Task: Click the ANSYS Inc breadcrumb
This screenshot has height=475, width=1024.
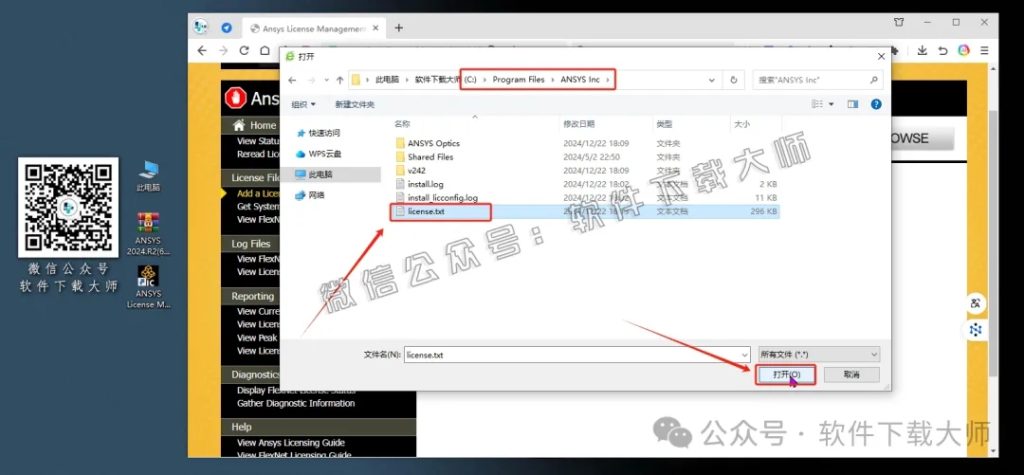Action: click(x=580, y=80)
